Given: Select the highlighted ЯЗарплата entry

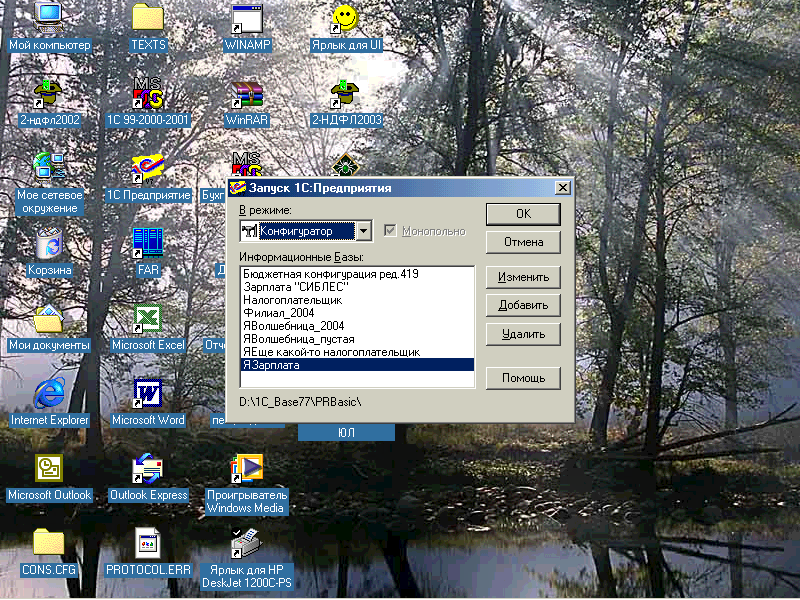Looking at the screenshot, I should [357, 365].
